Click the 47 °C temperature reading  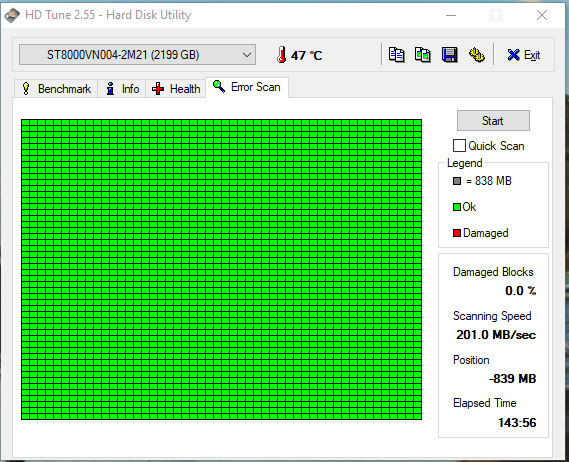[x=306, y=56]
